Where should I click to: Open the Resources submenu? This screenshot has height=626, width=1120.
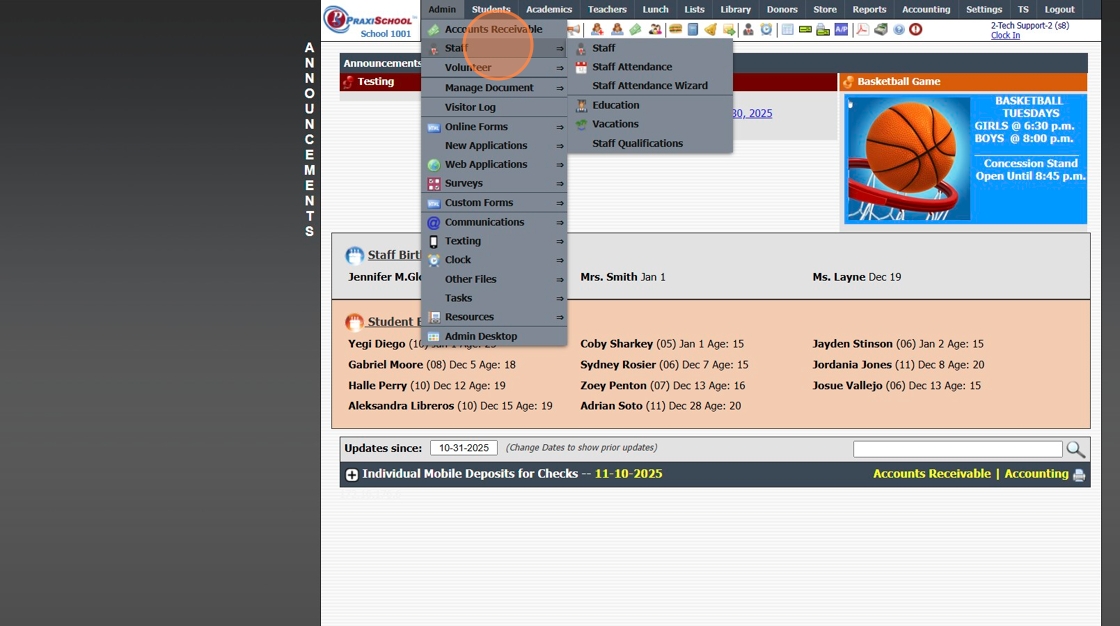[494, 317]
